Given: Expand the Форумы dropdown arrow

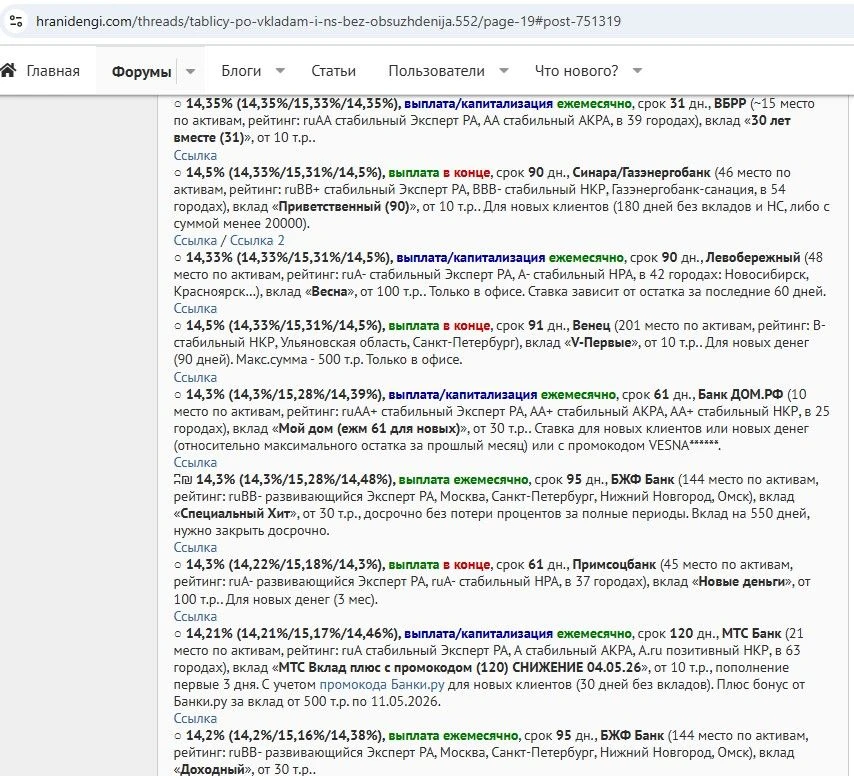Looking at the screenshot, I should click(x=191, y=71).
